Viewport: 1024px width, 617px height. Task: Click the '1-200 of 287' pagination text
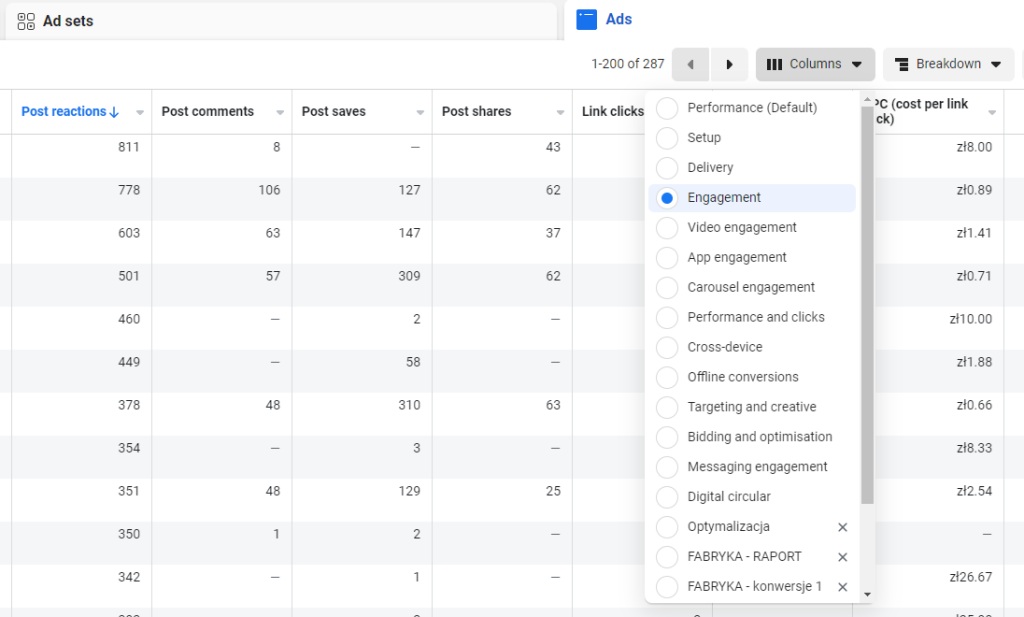click(628, 64)
